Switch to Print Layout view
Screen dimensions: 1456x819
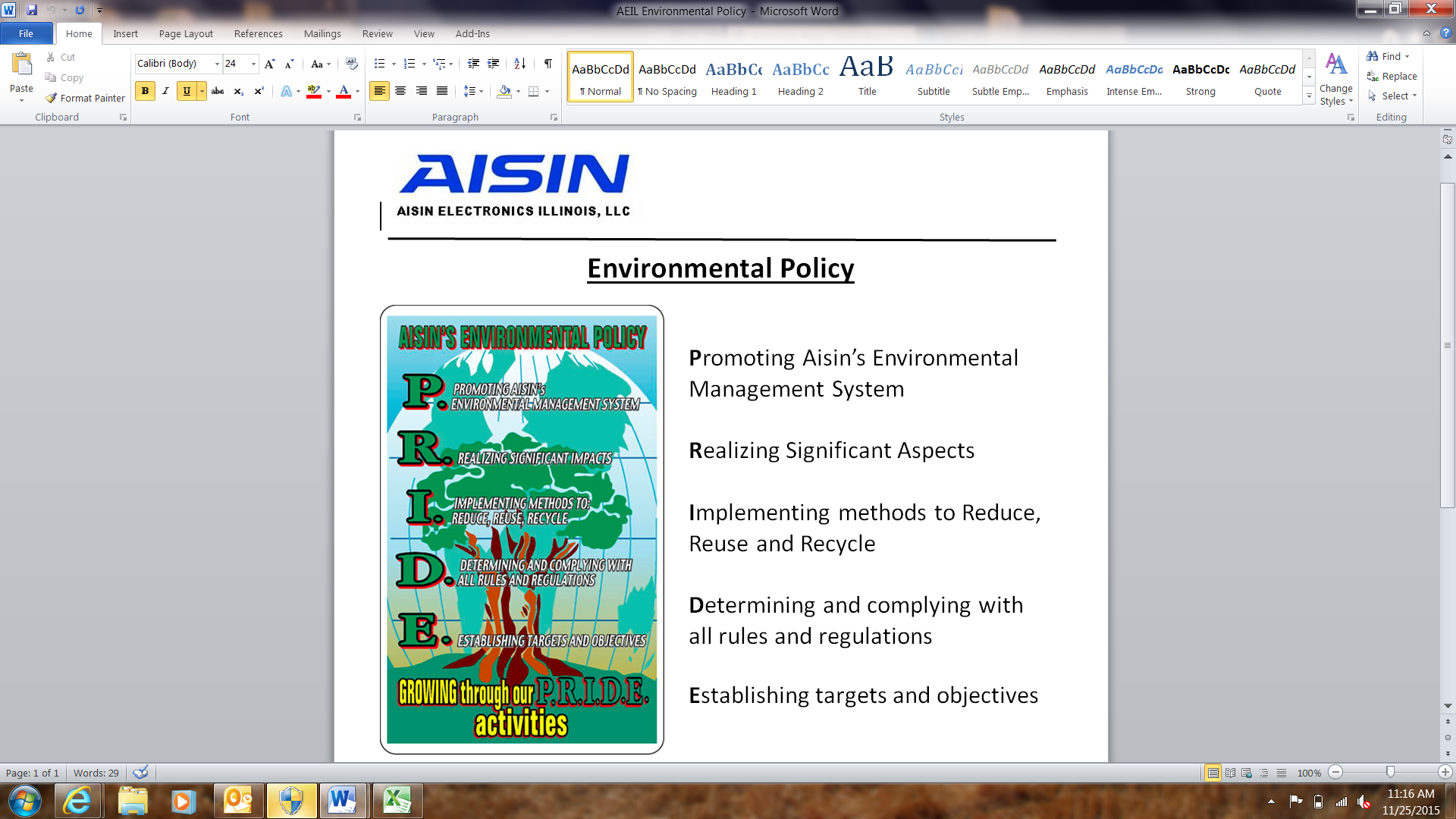(x=1213, y=773)
